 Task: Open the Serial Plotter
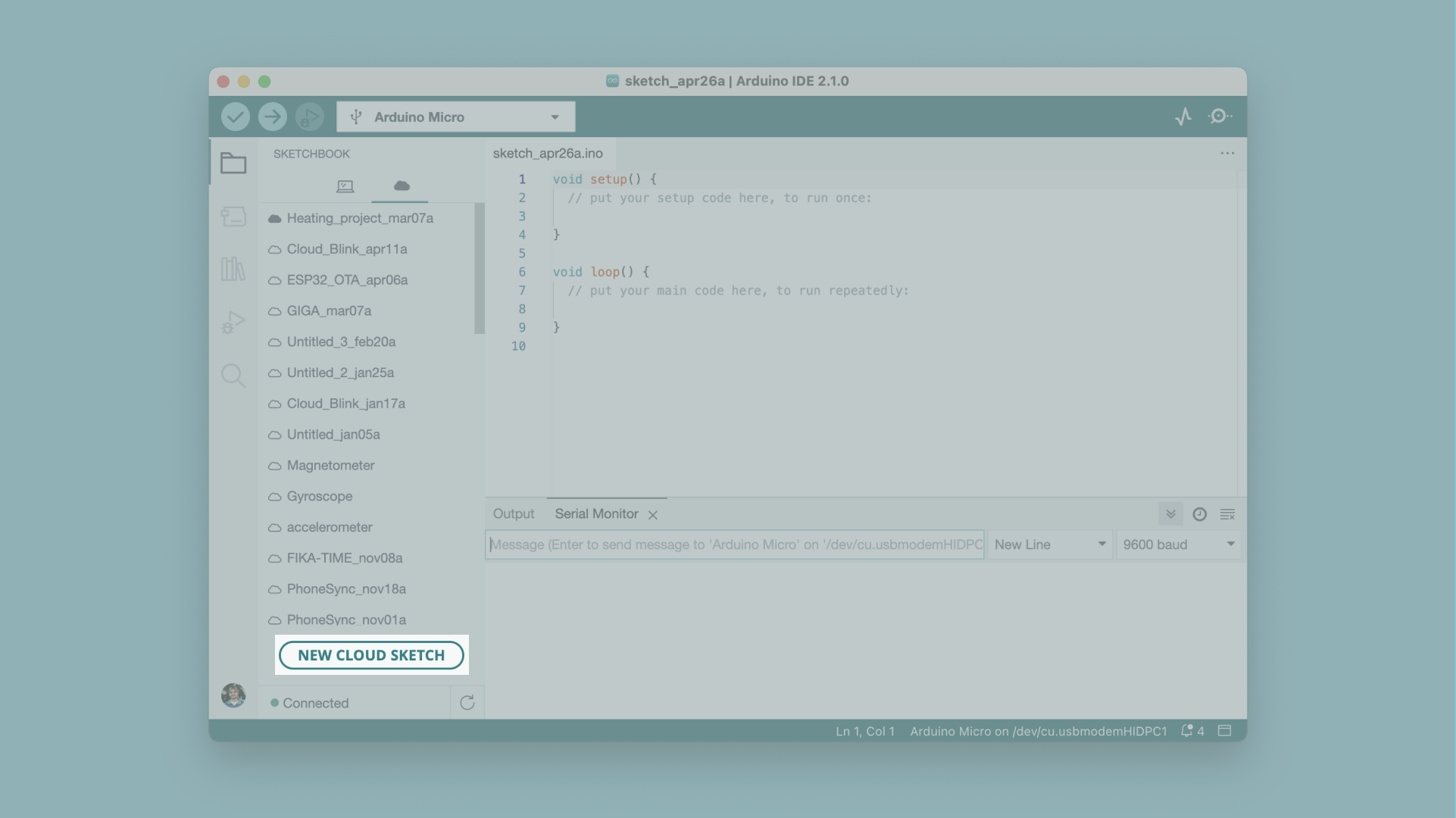click(x=1183, y=117)
